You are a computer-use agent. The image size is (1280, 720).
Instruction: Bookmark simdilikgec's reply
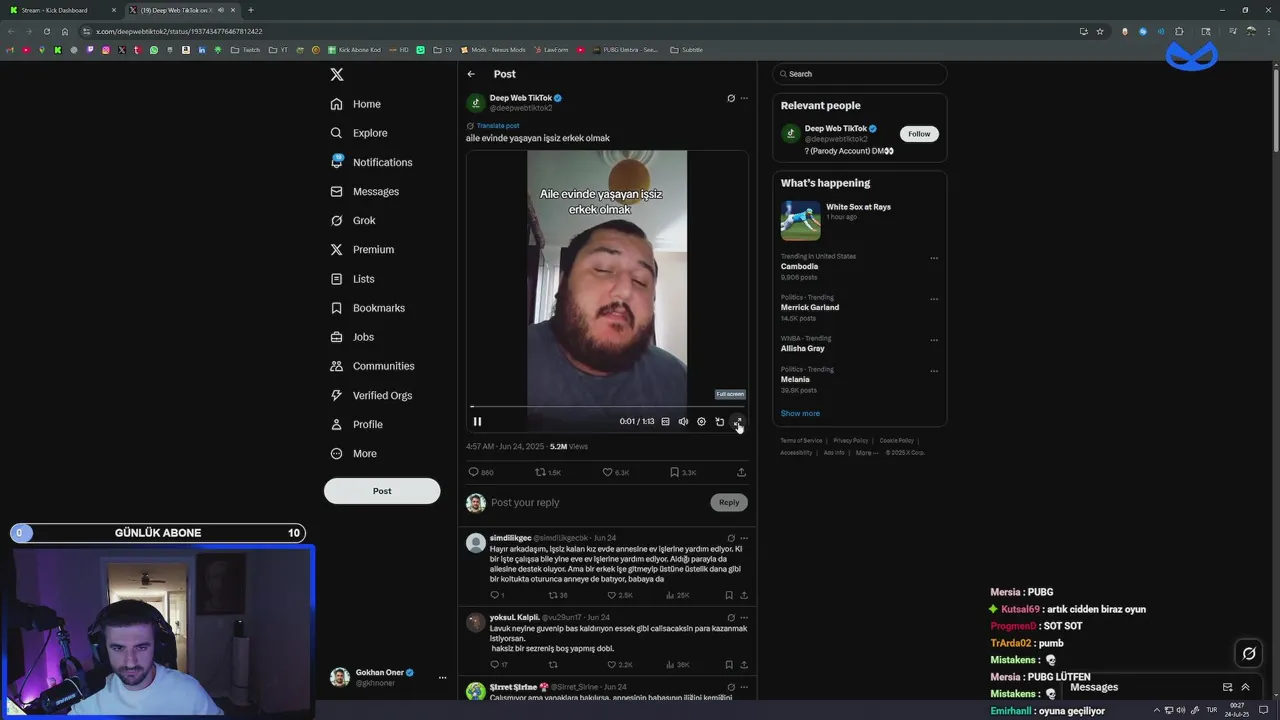[728, 595]
